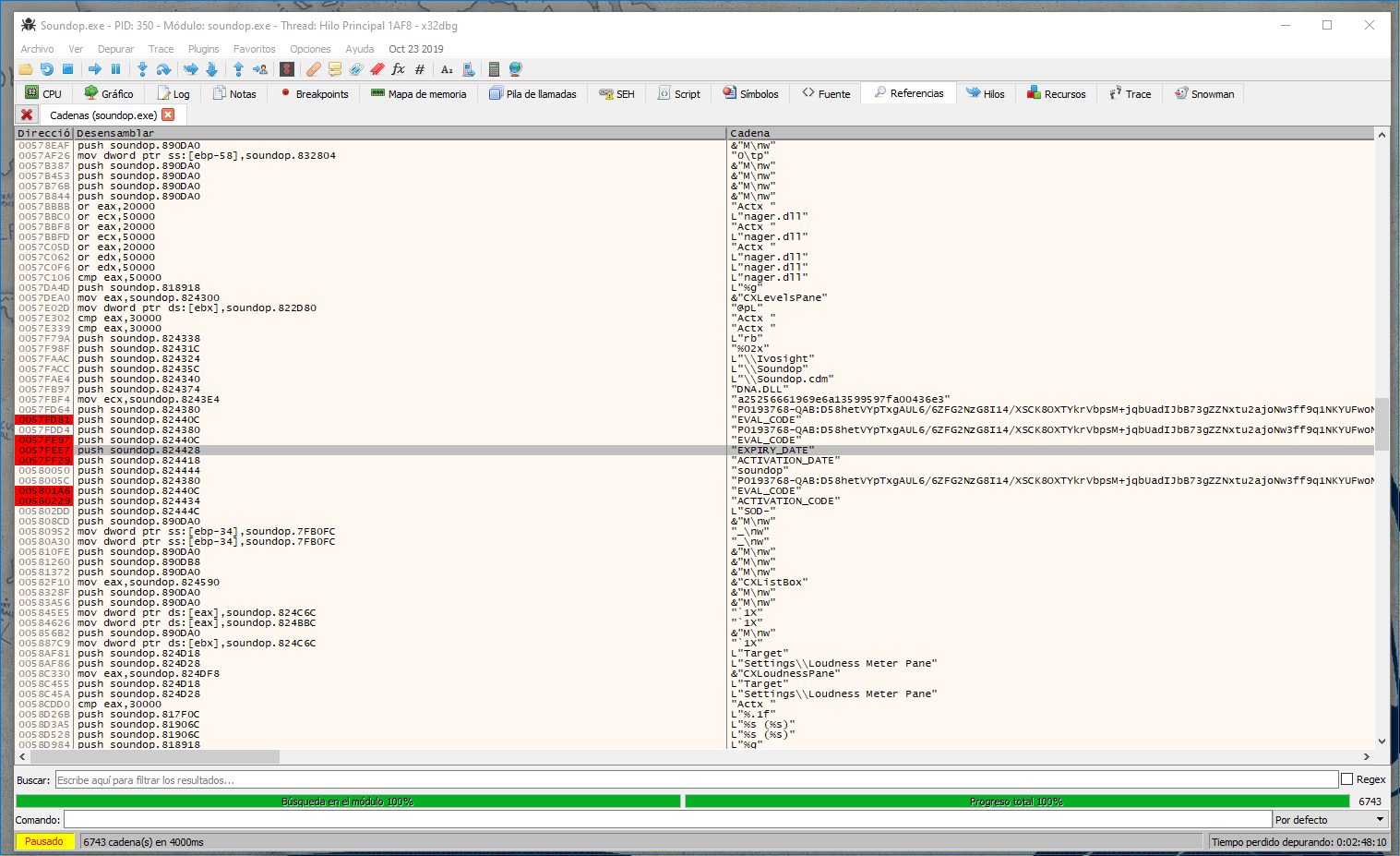The height and width of the screenshot is (856, 1400).
Task: Click the hash variables icon
Action: pos(420,69)
